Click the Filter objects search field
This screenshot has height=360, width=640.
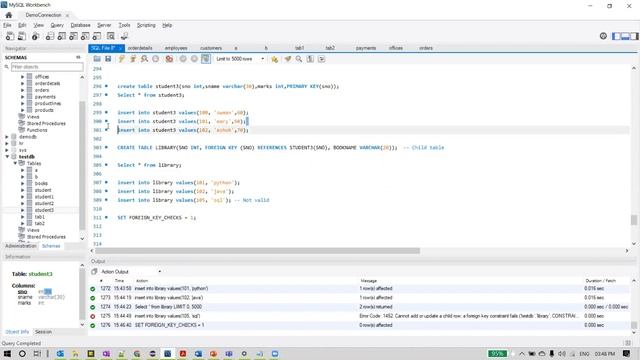(x=47, y=67)
